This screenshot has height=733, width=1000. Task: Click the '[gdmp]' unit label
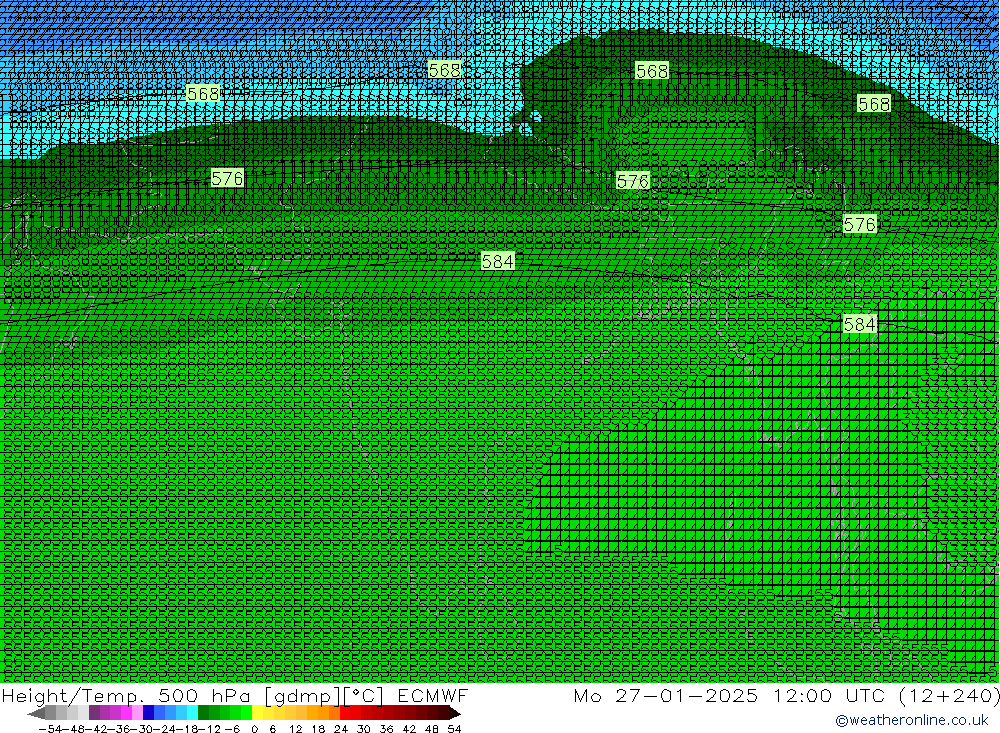(302, 696)
